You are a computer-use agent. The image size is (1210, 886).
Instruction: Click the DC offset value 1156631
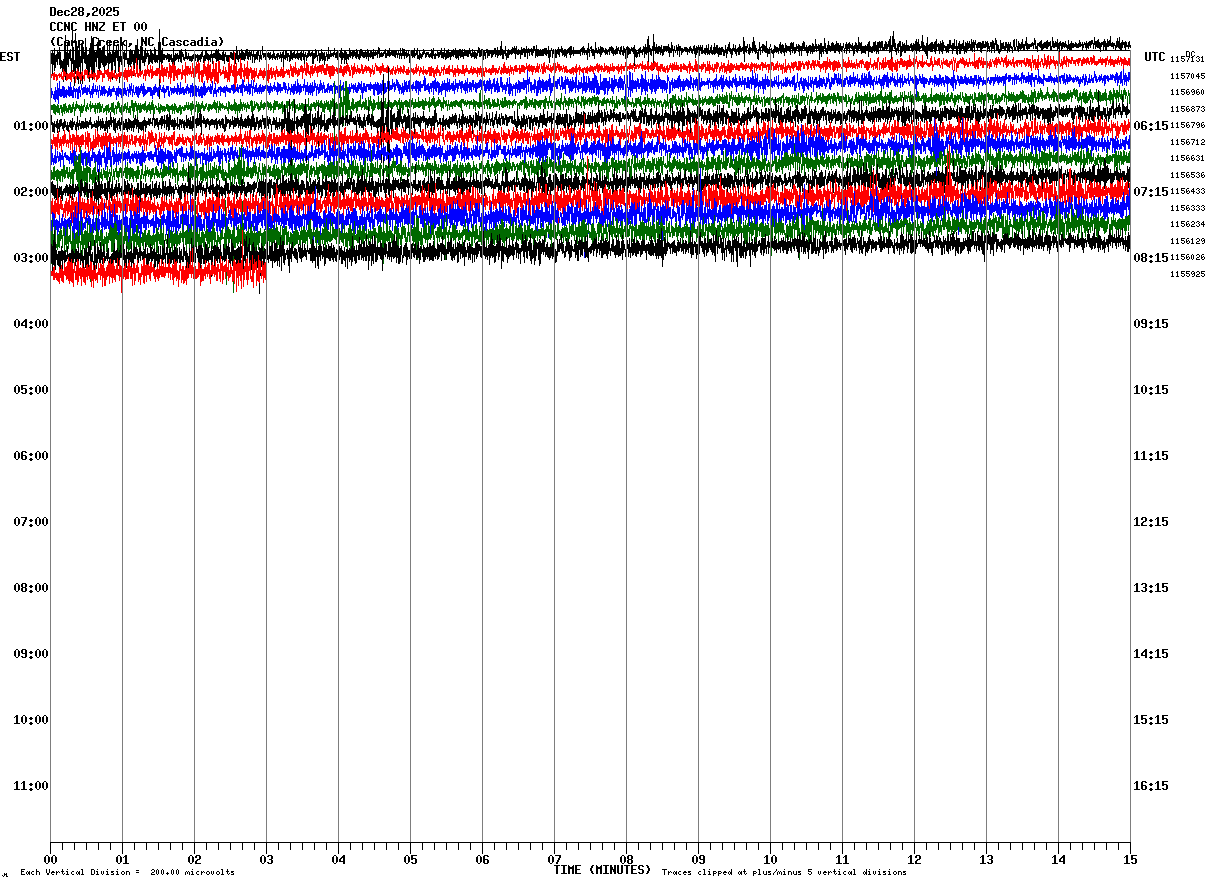click(1187, 159)
